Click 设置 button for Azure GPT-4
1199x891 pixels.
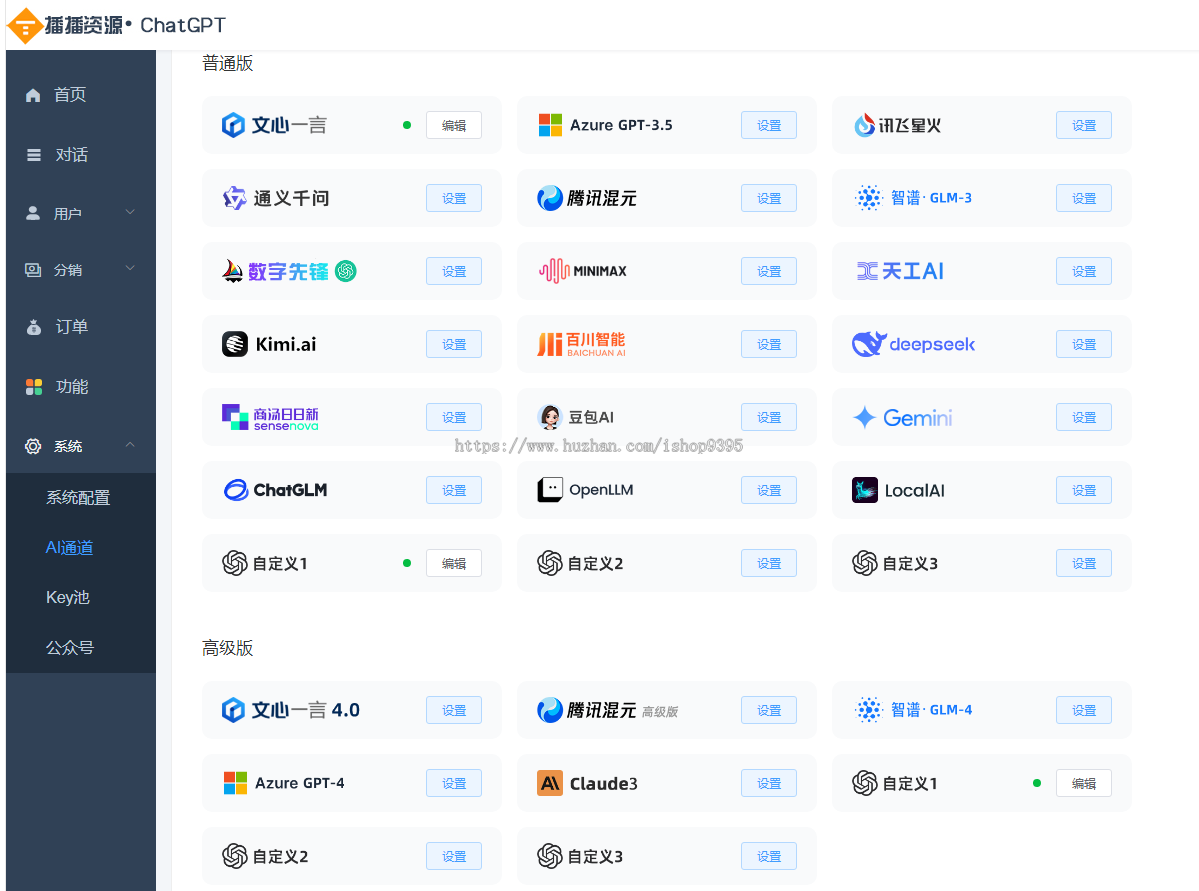point(454,783)
